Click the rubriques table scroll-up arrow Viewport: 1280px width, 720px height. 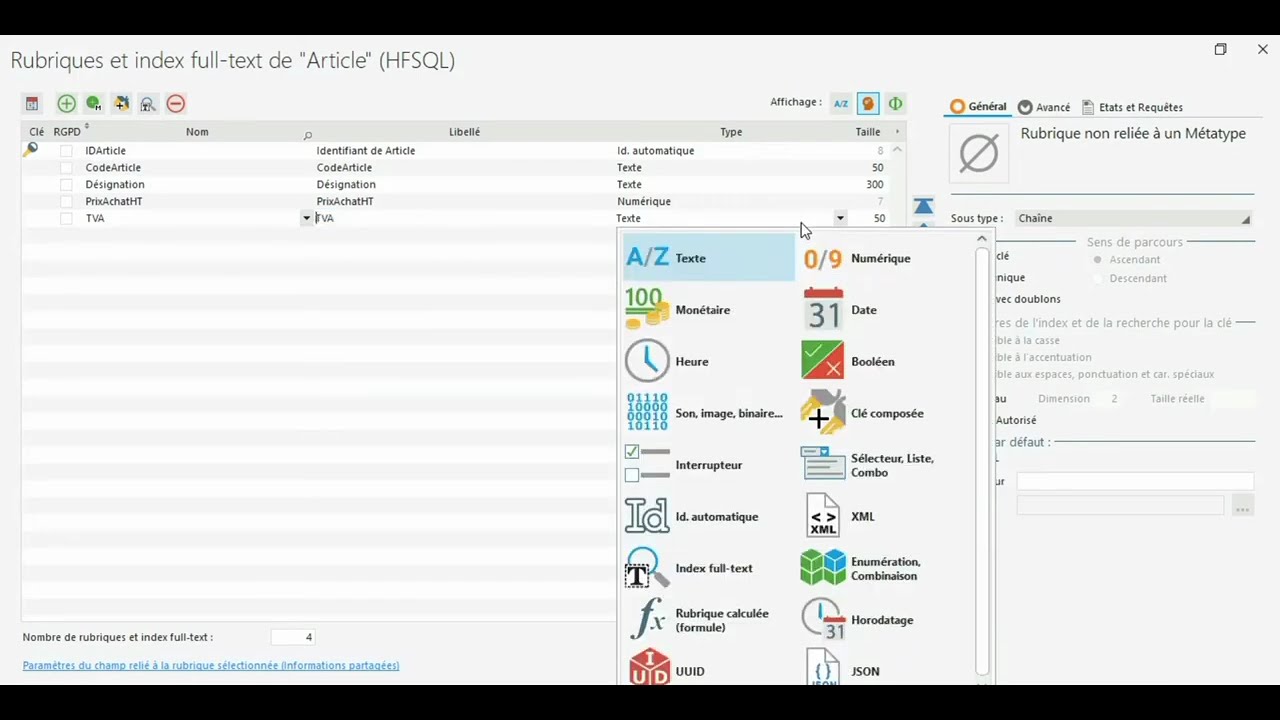click(897, 150)
